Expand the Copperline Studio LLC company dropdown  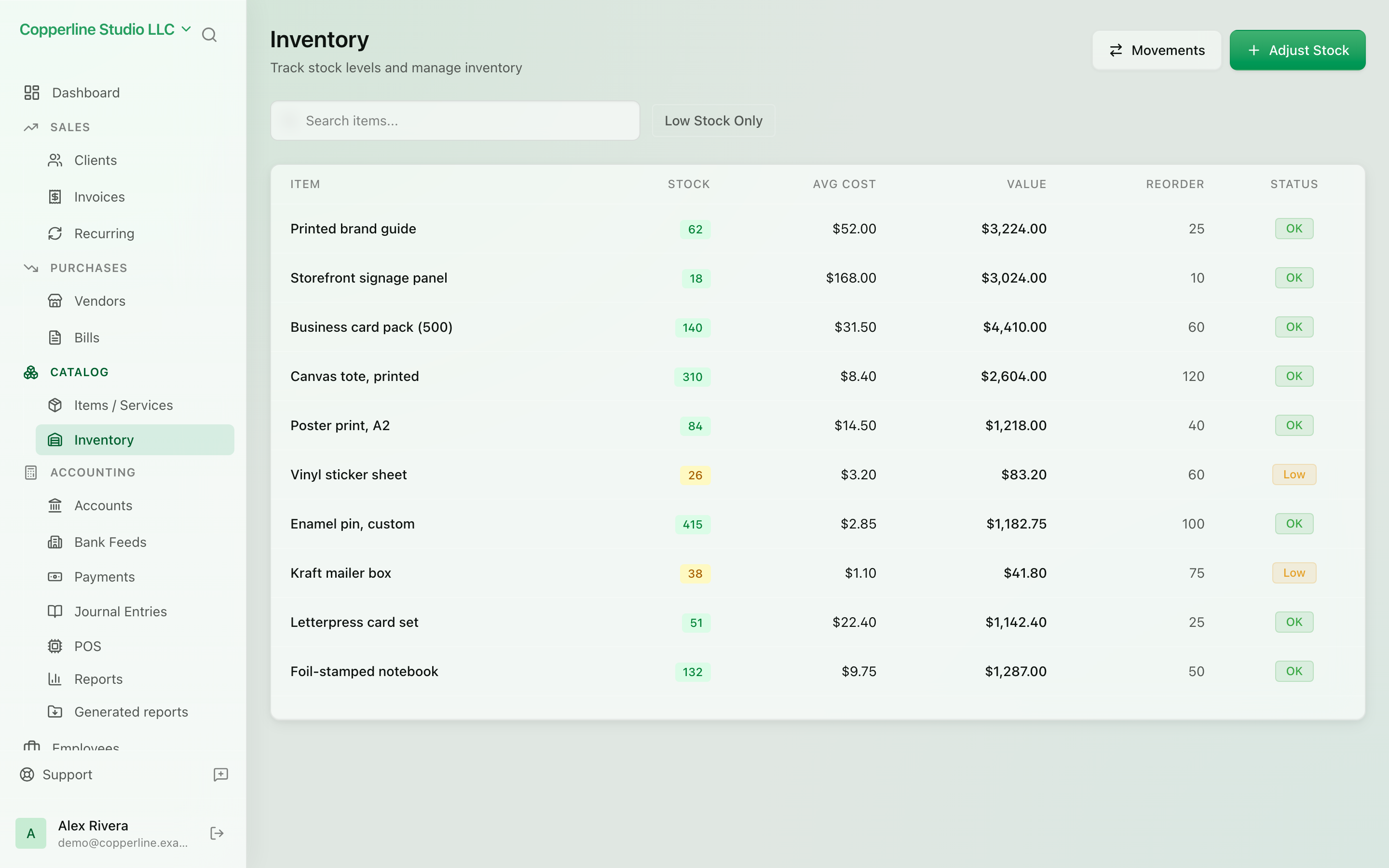[105, 29]
